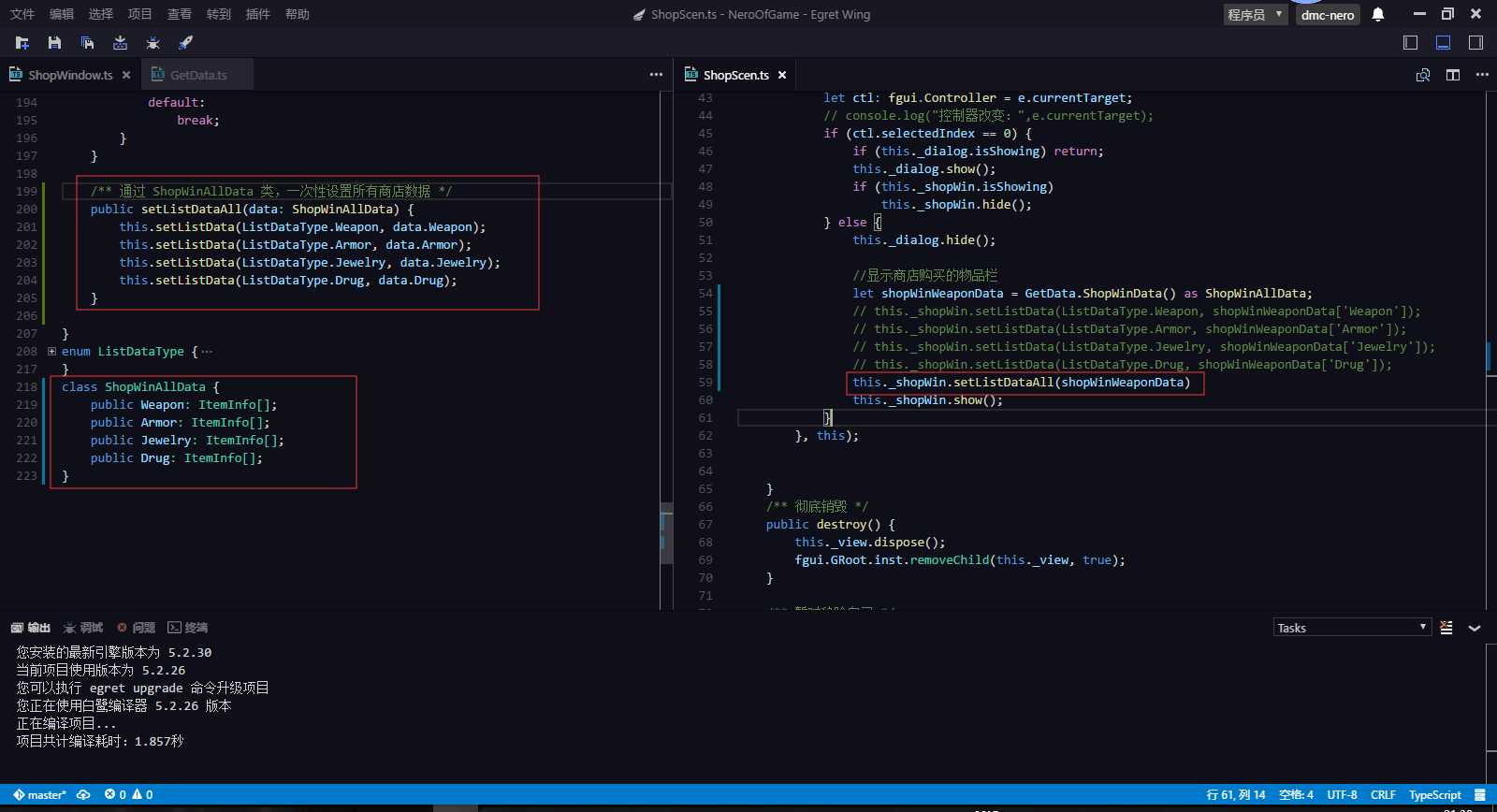The height and width of the screenshot is (812, 1497).
Task: Click output line containing egret upgrade
Action: point(142,689)
